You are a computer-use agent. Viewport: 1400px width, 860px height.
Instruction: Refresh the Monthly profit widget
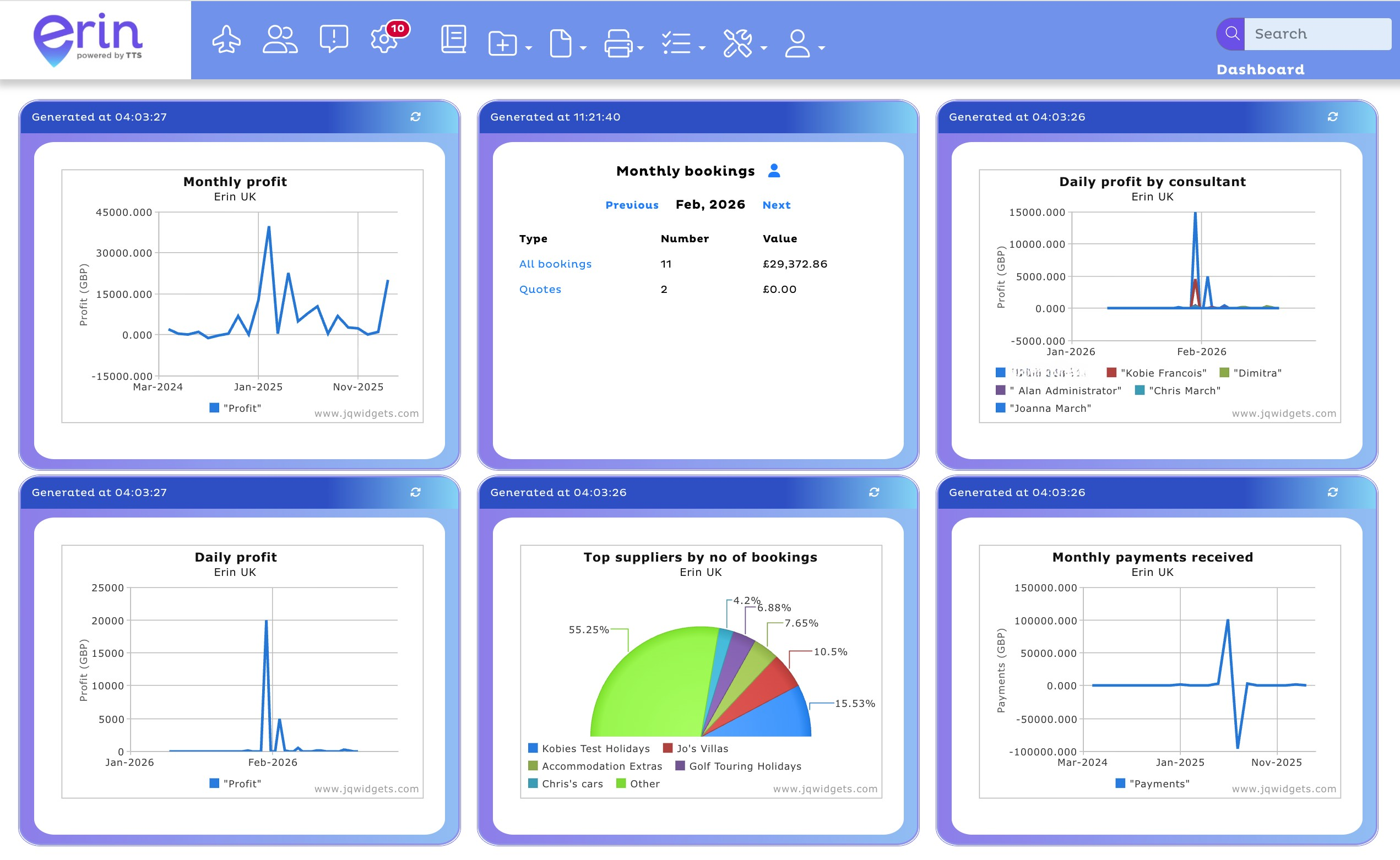coord(415,117)
